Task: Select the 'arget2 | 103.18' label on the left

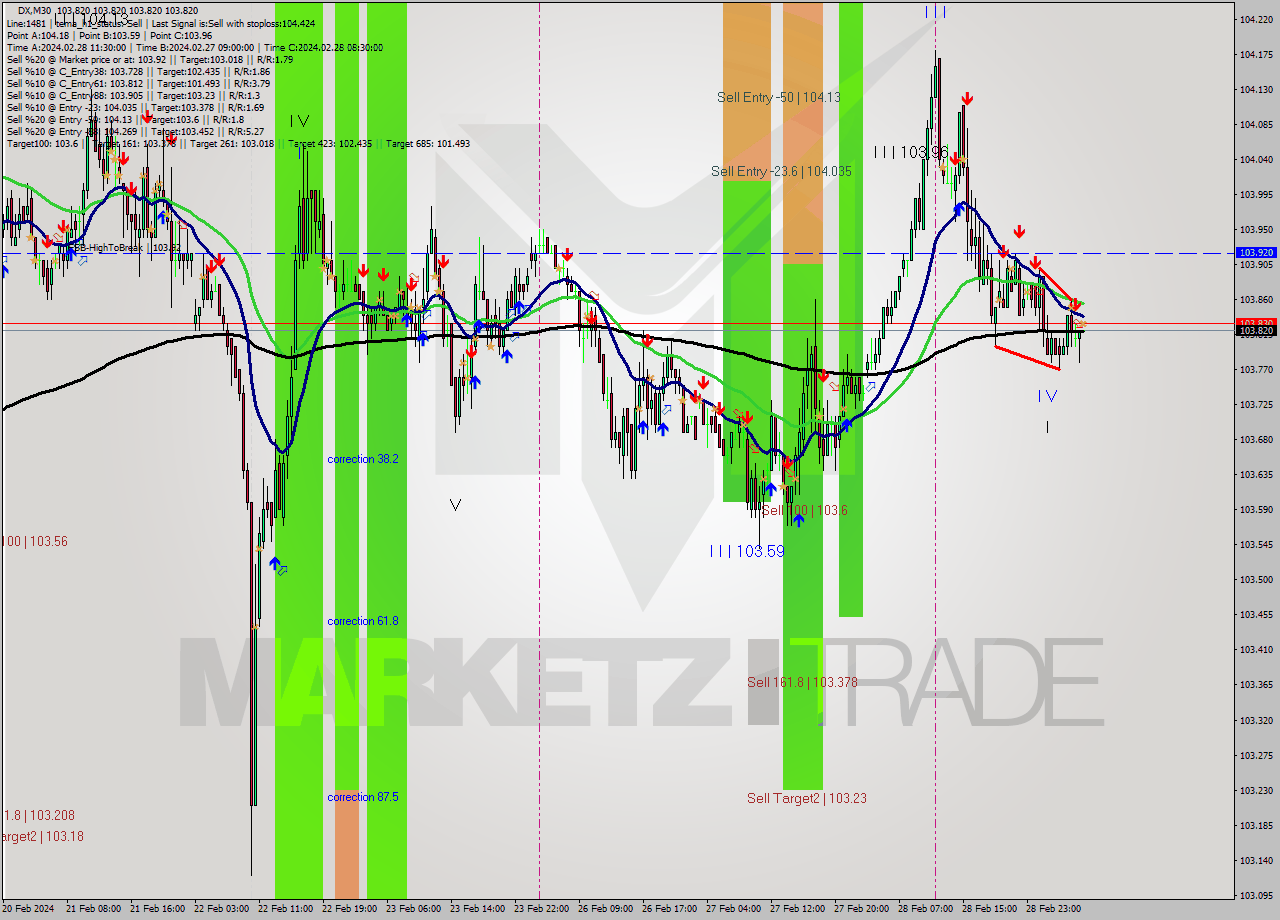Action: tap(42, 836)
